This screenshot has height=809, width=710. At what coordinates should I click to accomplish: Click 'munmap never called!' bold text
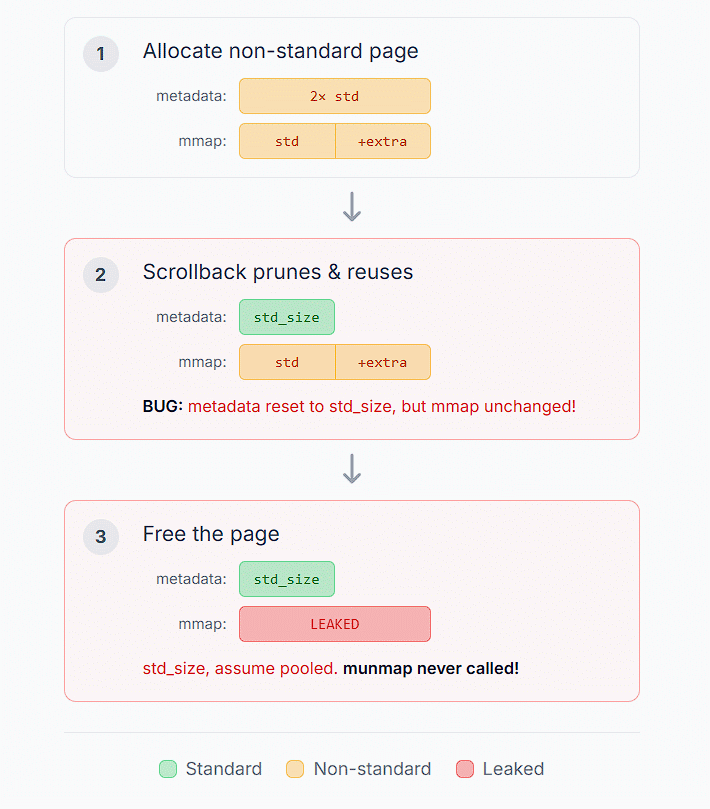(x=430, y=668)
